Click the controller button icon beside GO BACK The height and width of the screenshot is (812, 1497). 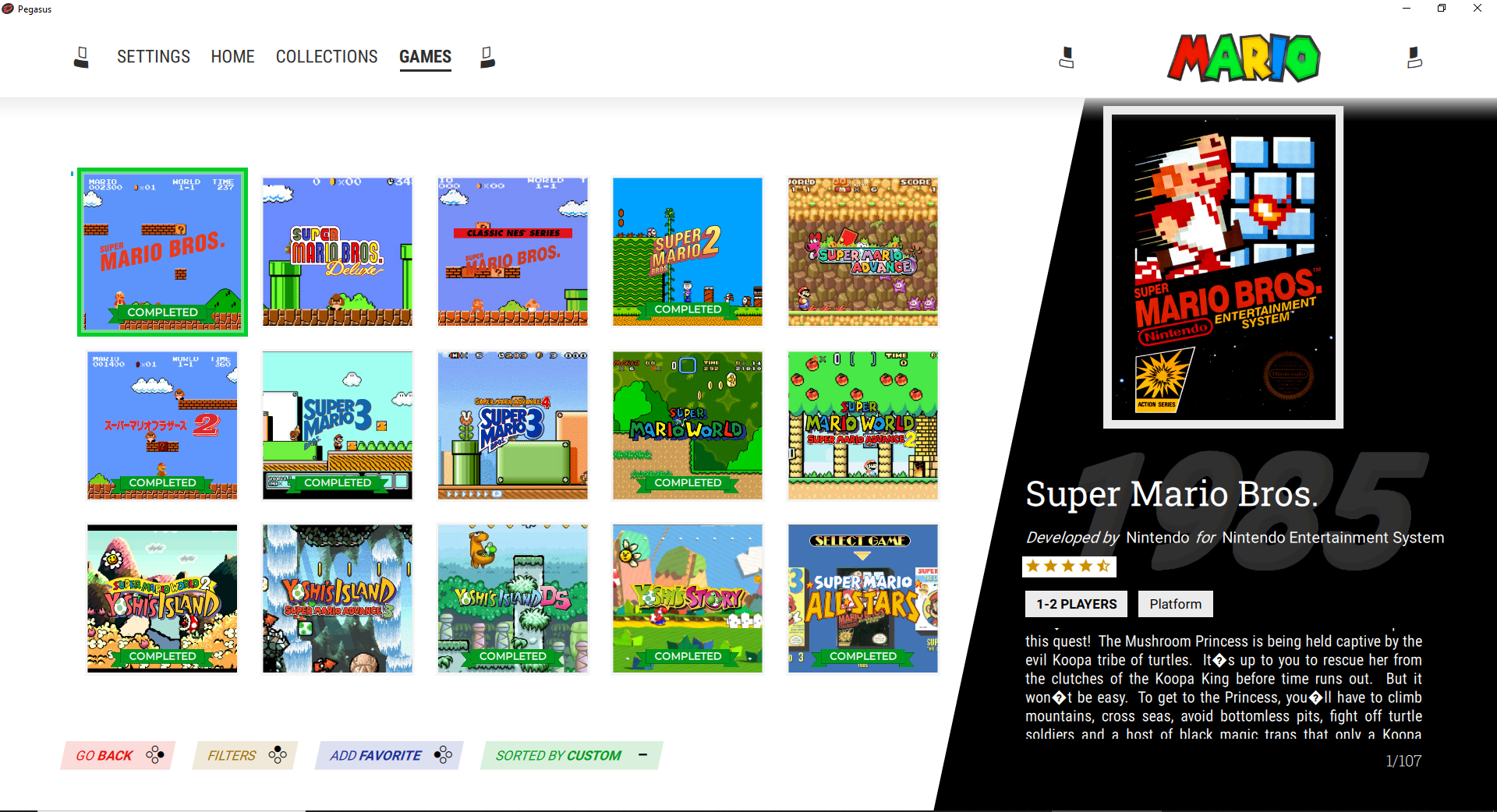(155, 755)
